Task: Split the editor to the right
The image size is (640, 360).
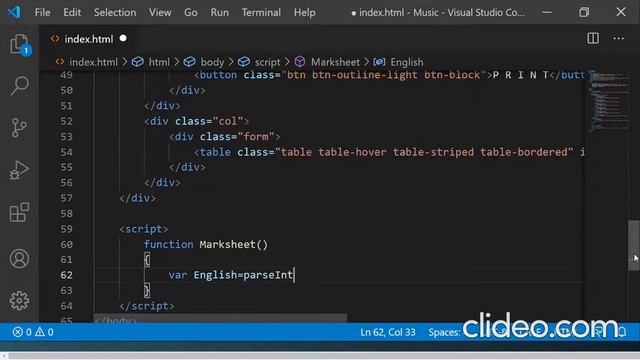Action: [593, 38]
